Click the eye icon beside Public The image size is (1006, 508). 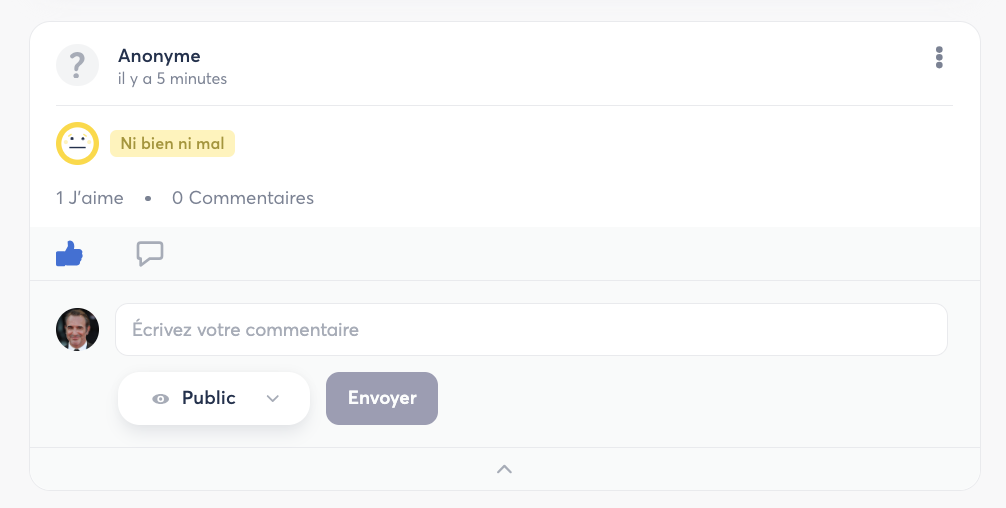(160, 399)
